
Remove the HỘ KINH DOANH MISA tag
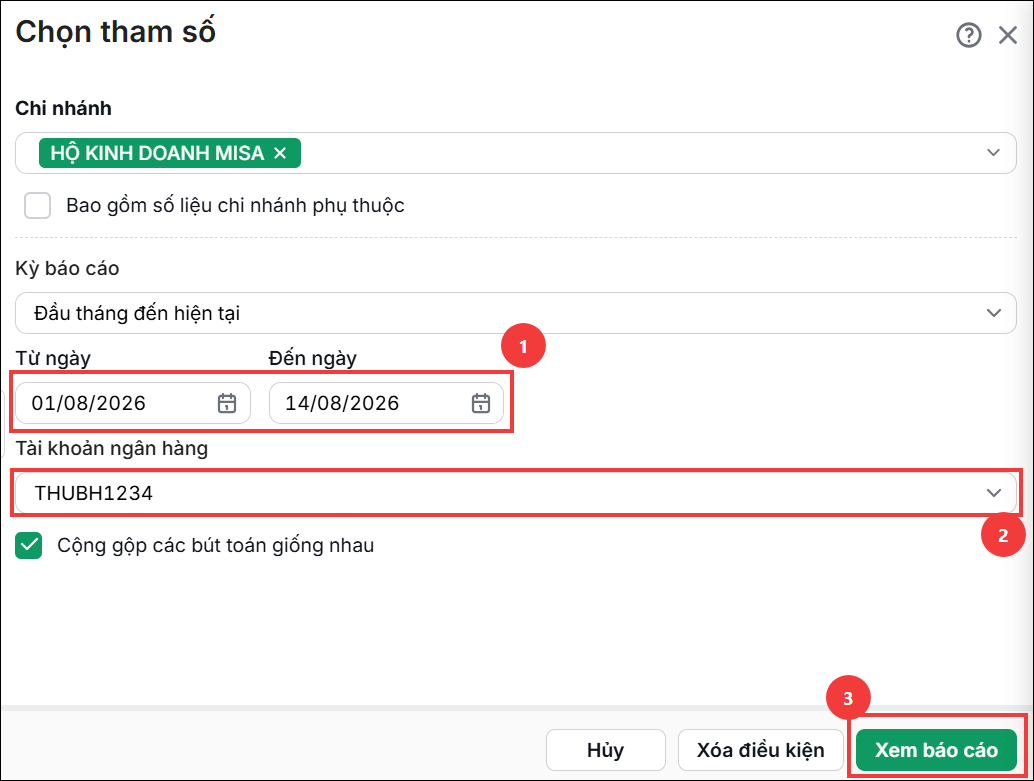pyautogui.click(x=280, y=153)
